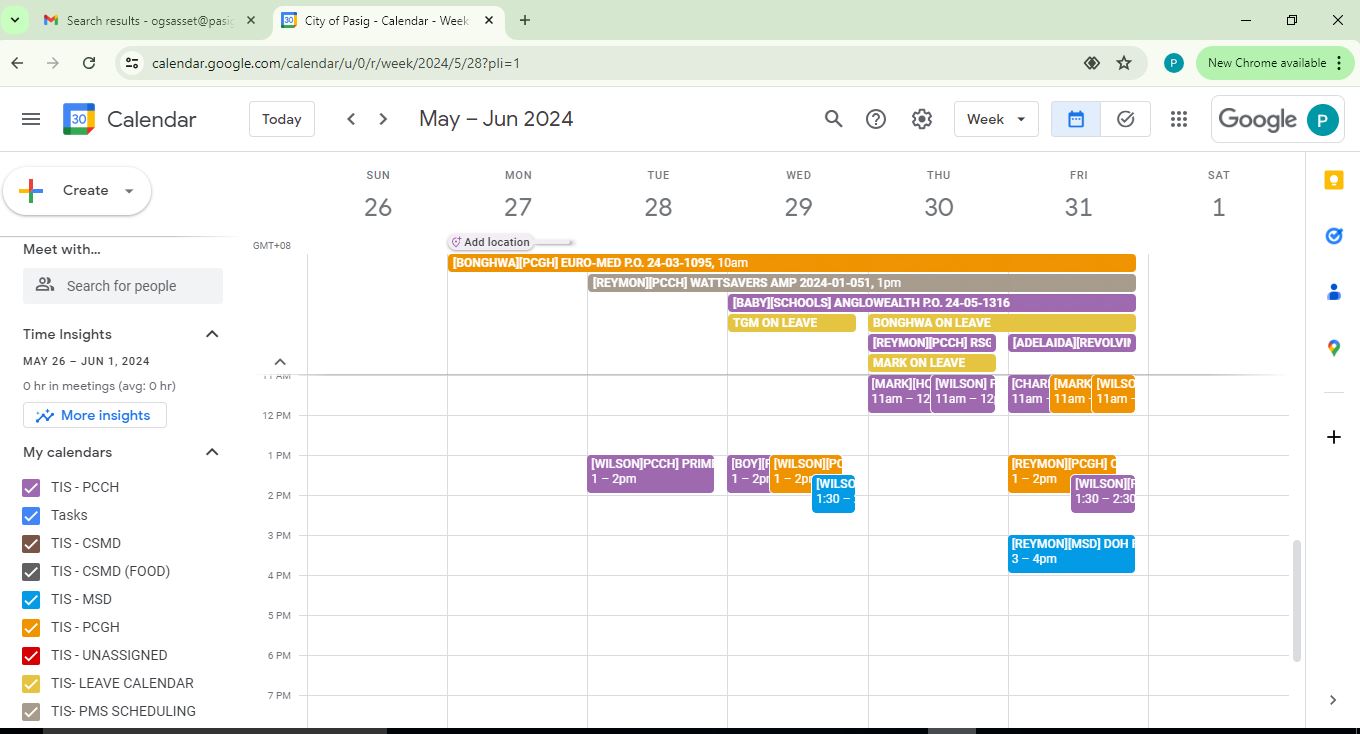Open BONGHWA PCGH EURO-MED all-day event
Screen dimensions: 1360x734
point(792,263)
